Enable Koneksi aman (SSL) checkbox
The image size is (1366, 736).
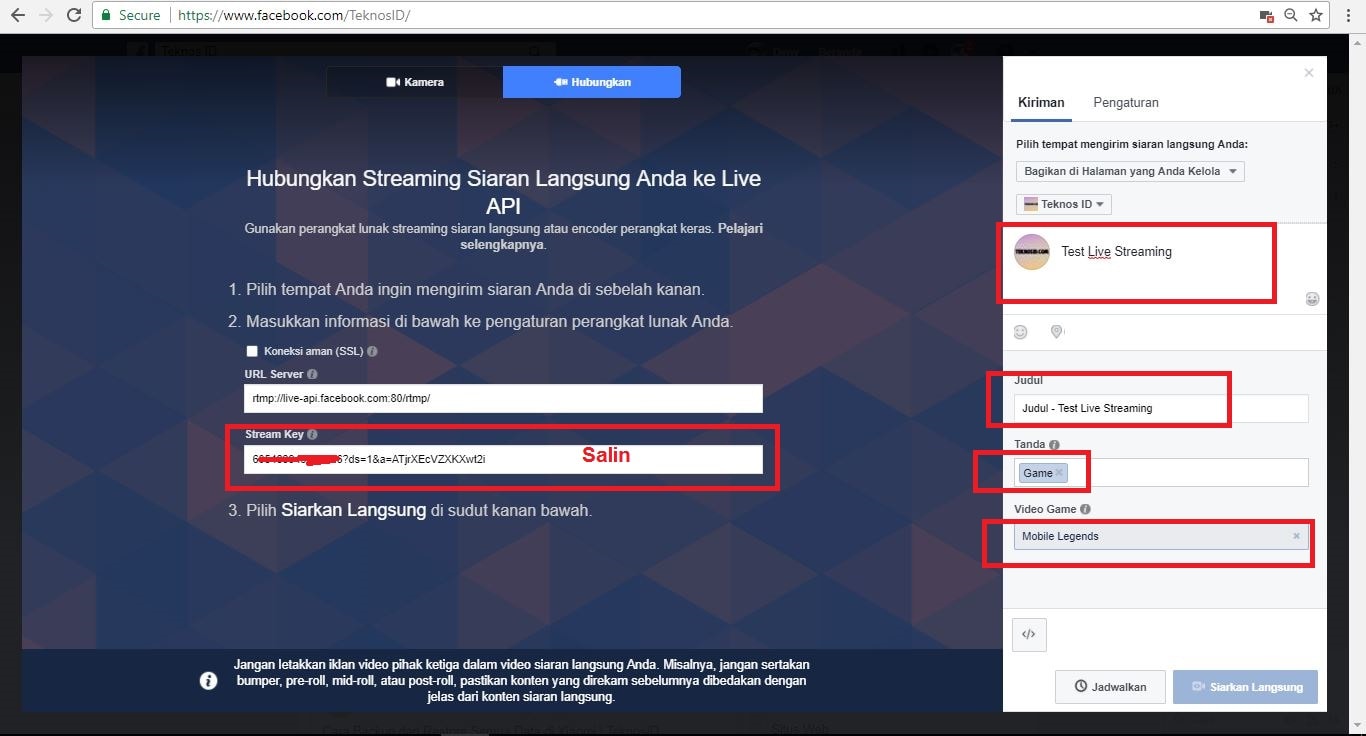(x=252, y=352)
